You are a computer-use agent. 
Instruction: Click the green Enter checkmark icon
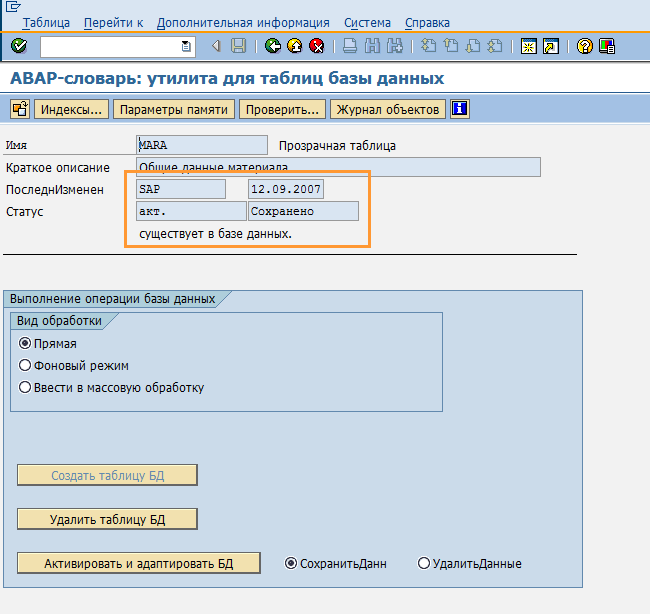tap(19, 46)
